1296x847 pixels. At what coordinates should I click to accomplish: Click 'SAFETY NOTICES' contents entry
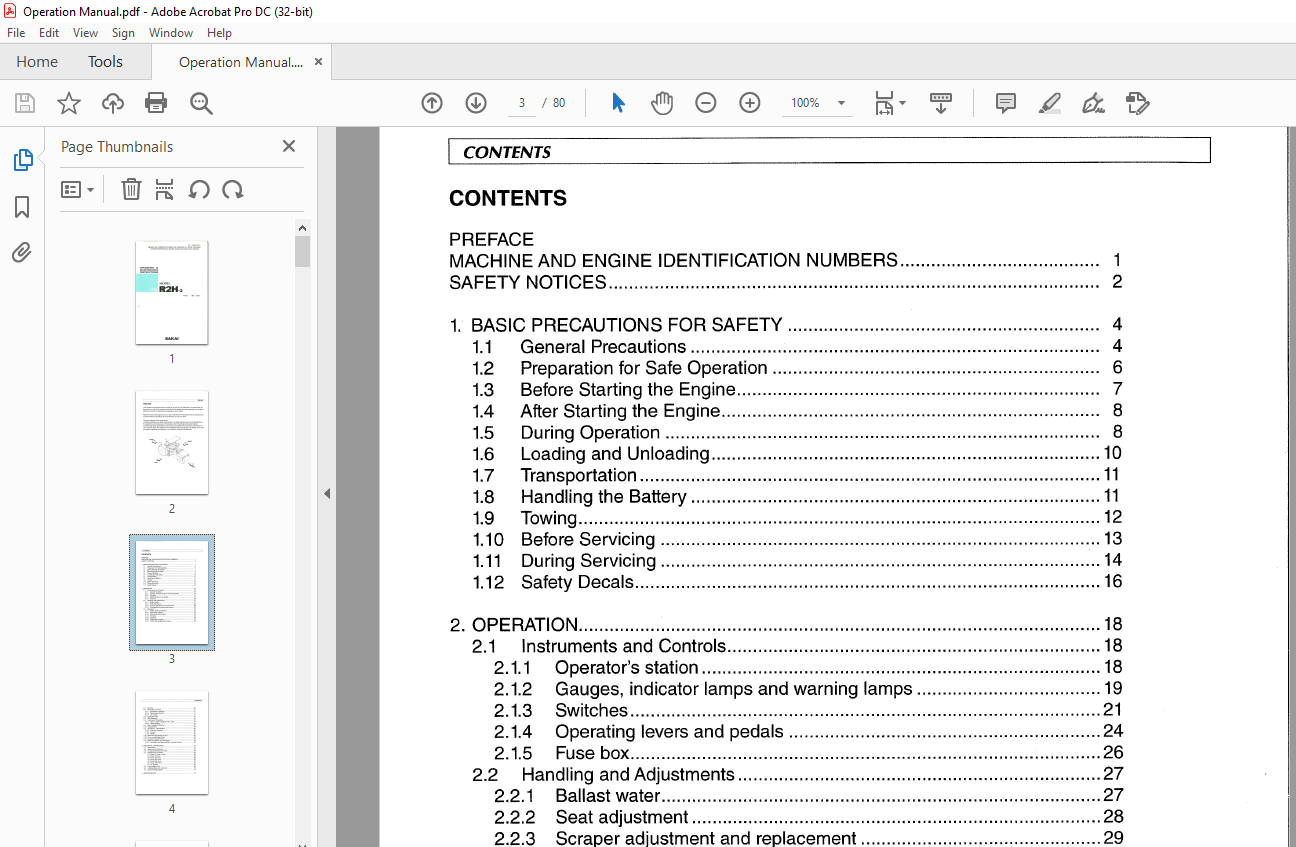tap(528, 282)
